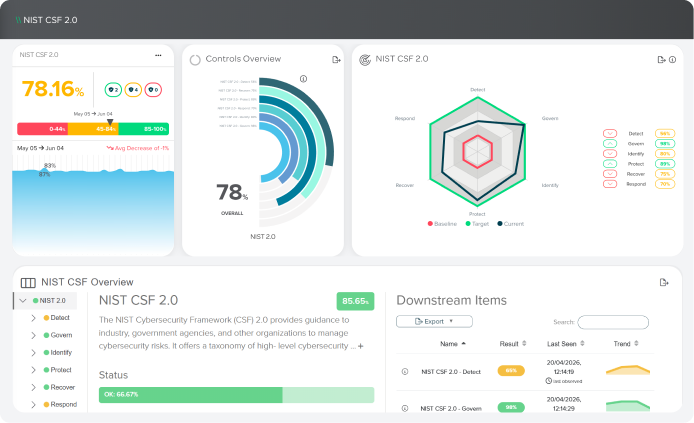Viewport: 694px width, 423px height.
Task: Expand the Govern tree node
Action: [33, 335]
